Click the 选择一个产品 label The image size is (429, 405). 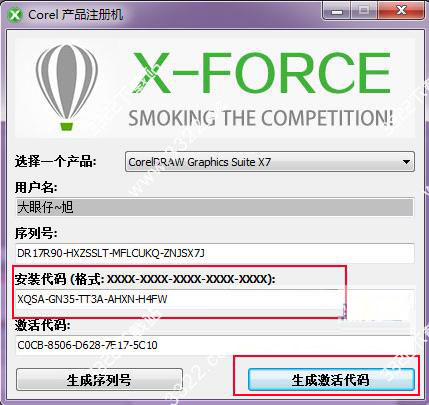pos(55,162)
